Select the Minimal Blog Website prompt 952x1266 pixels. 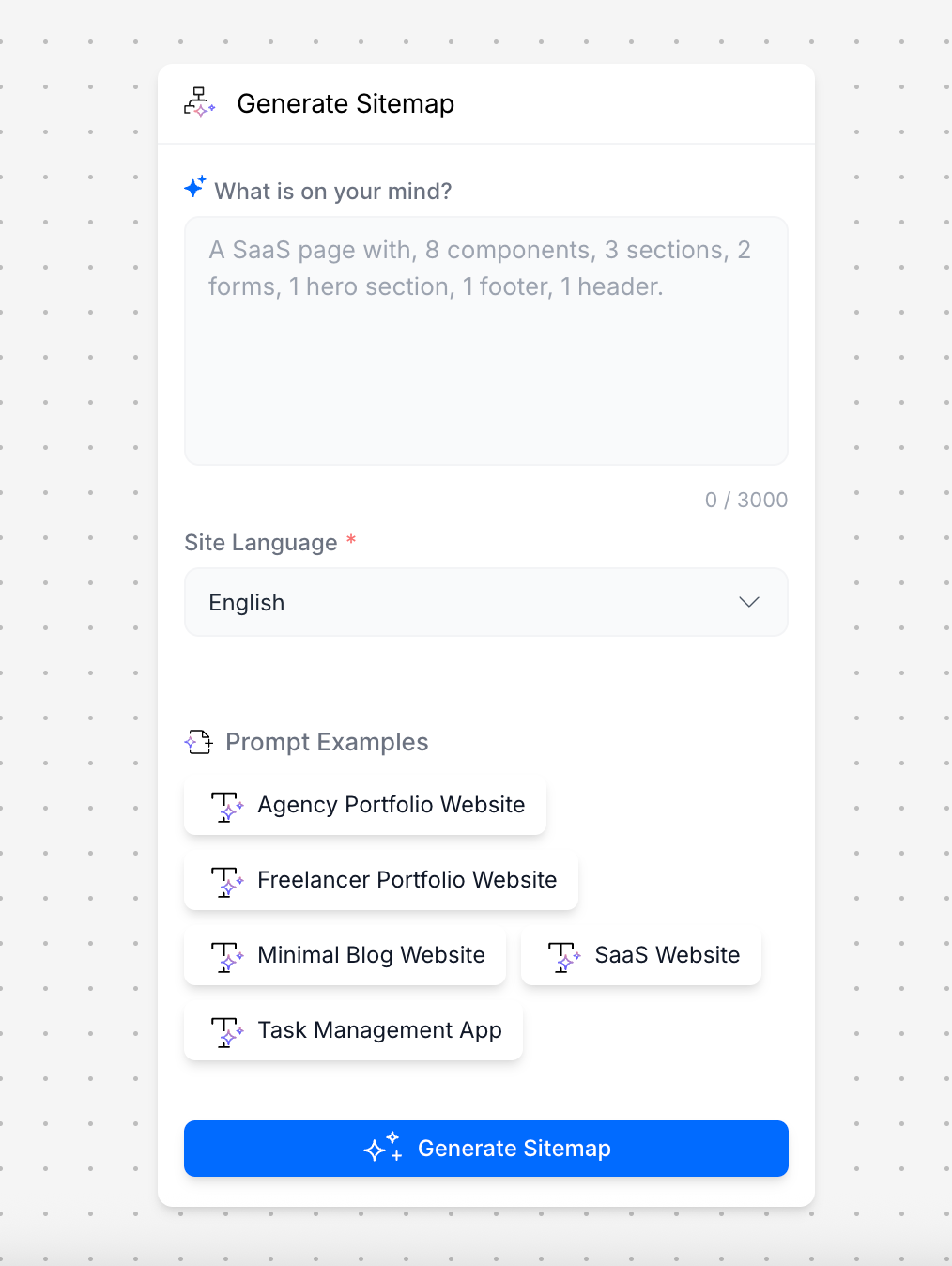(345, 955)
